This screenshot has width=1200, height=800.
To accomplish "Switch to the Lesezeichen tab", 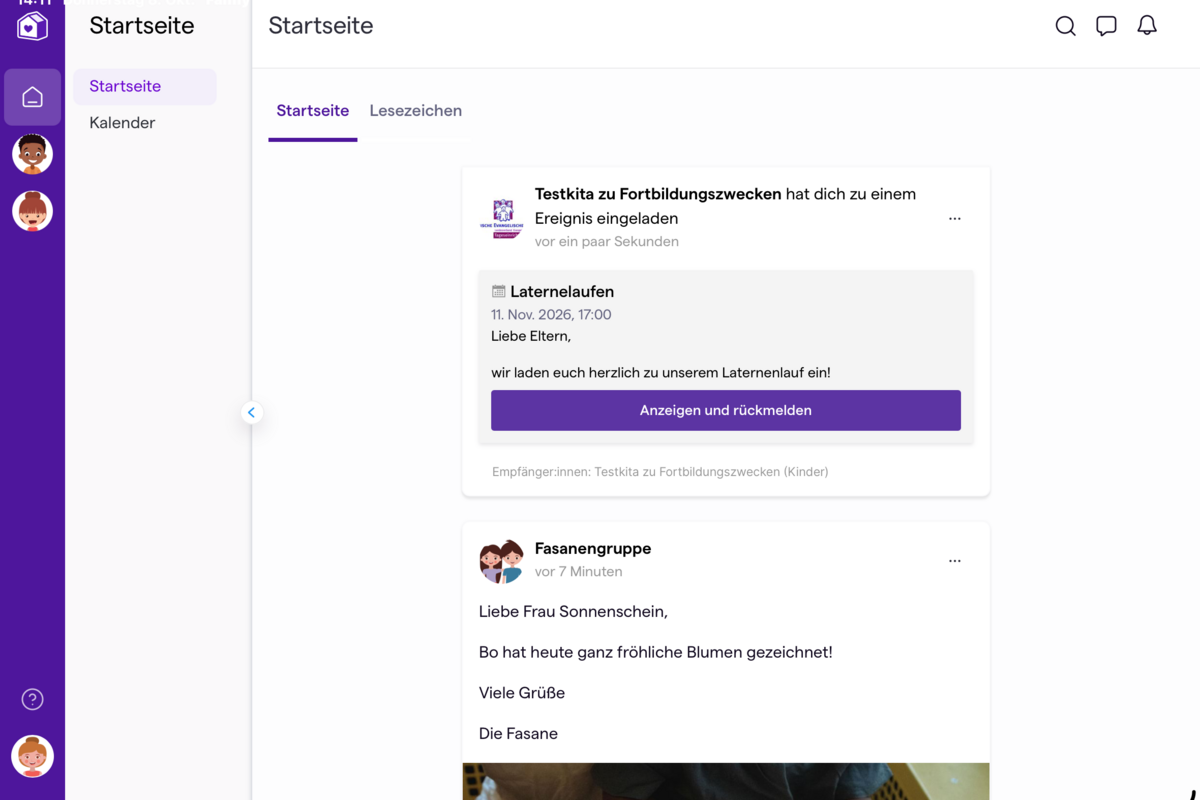I will pyautogui.click(x=416, y=111).
